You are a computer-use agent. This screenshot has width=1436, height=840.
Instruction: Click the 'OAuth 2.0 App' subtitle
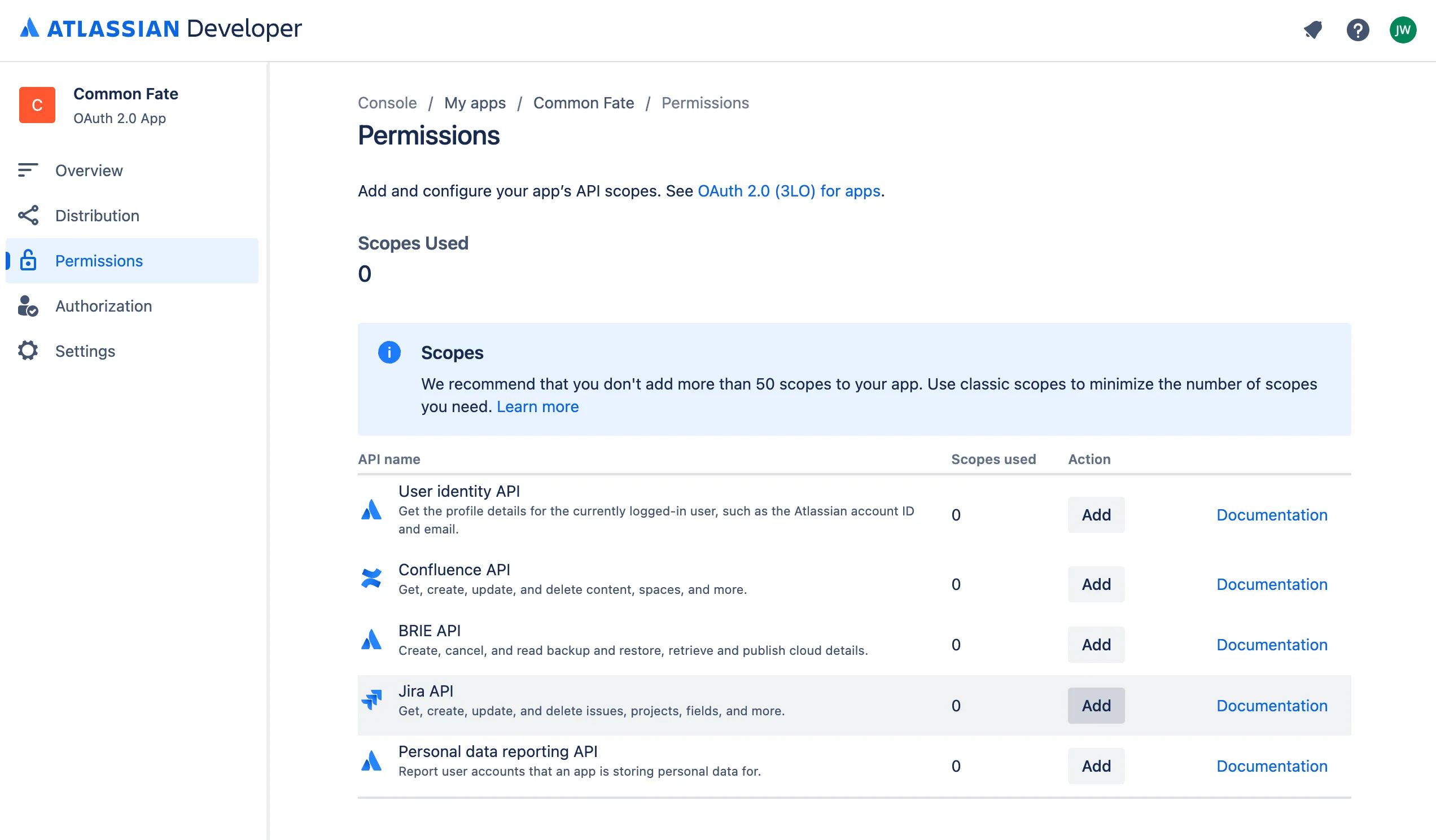[120, 119]
